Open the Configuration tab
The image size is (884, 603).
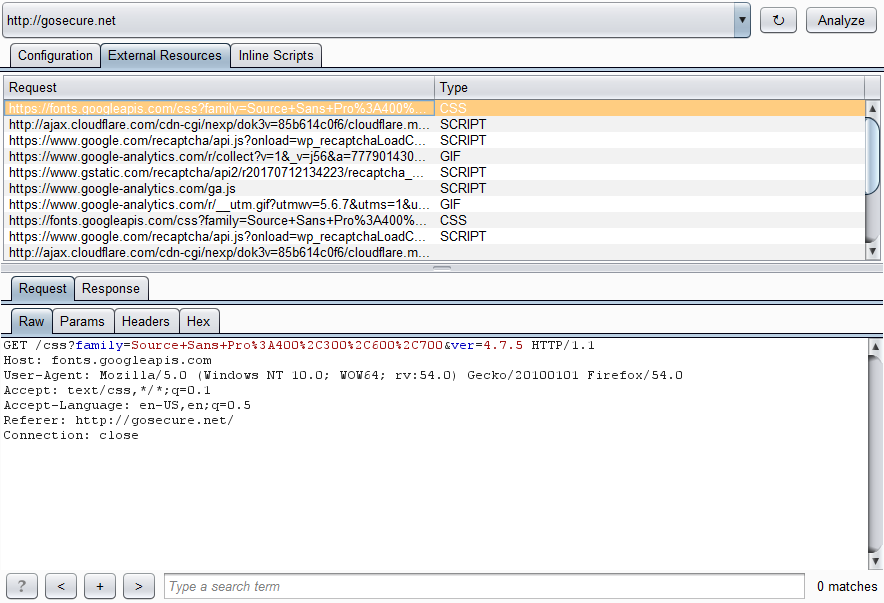click(x=55, y=56)
